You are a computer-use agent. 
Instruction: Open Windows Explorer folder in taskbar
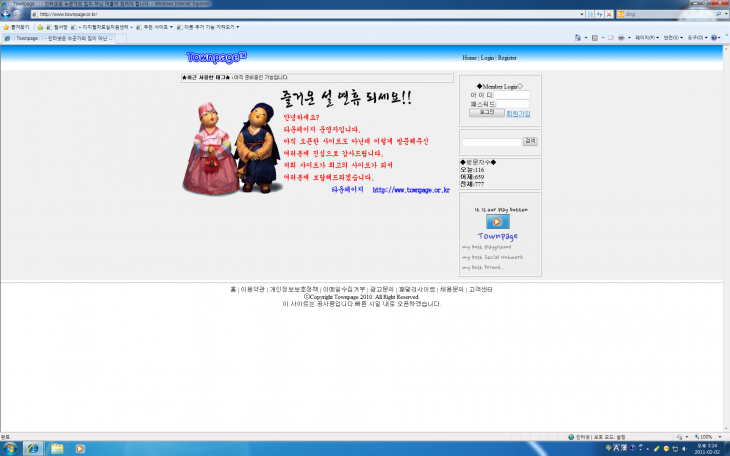57,449
